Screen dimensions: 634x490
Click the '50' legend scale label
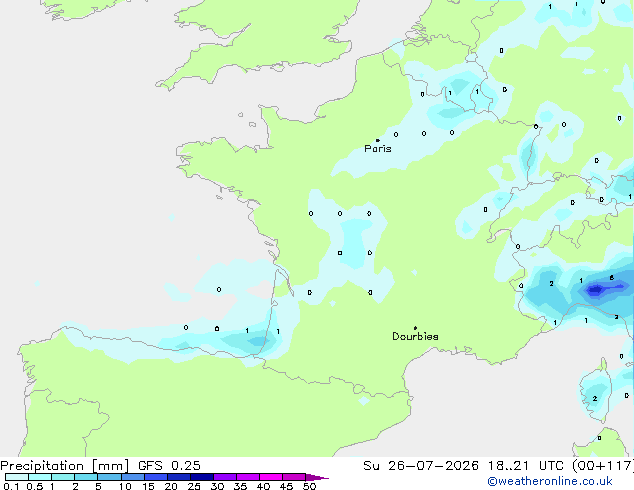pyautogui.click(x=309, y=486)
